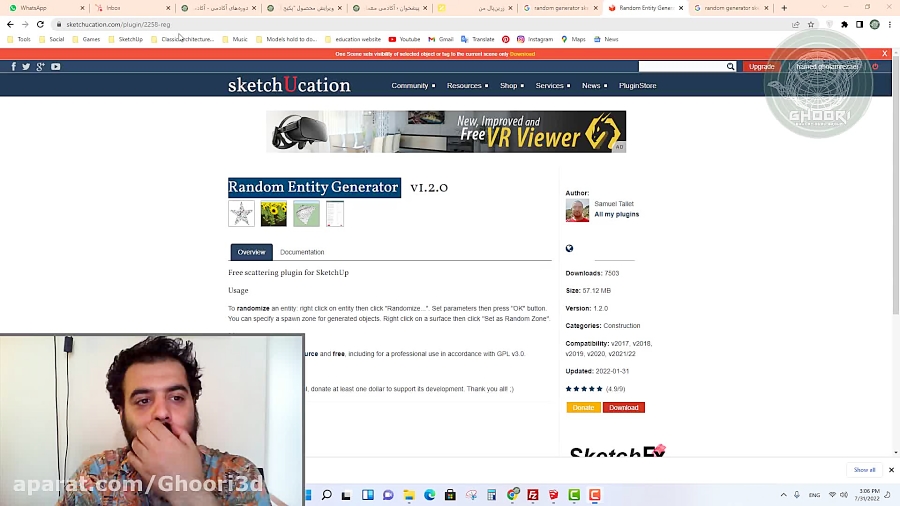Click the logout power icon next to username

tap(875, 67)
